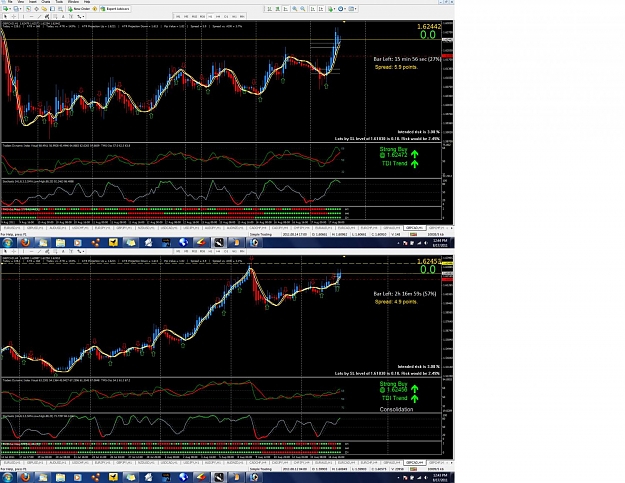Toggle the Navigator panel icon

[44, 9]
